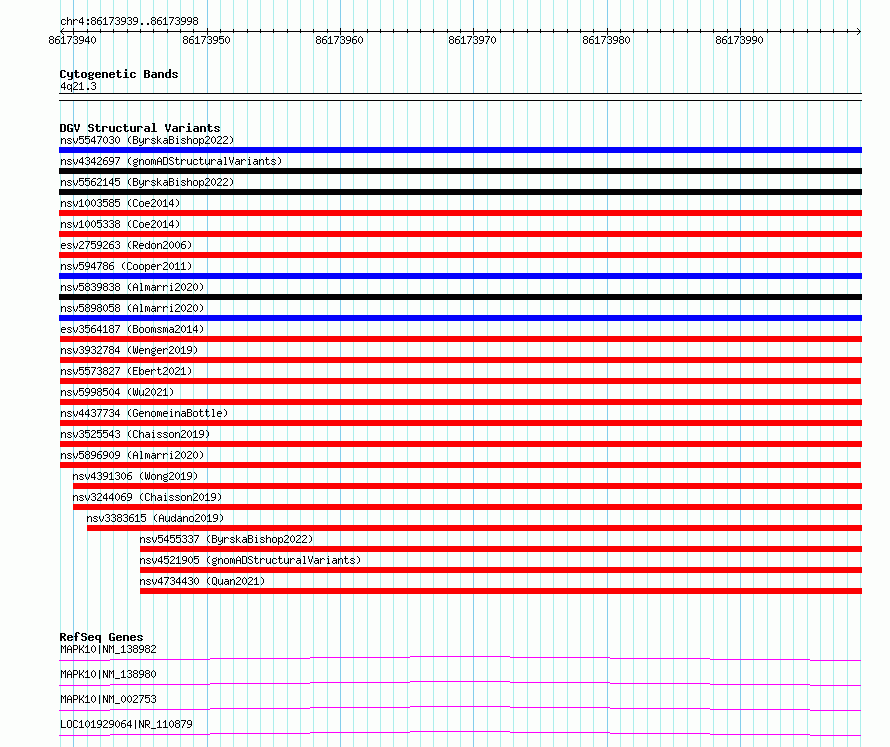Click the blue bar under nsv5898058
Viewport: 890px width, 747px height.
(x=460, y=318)
